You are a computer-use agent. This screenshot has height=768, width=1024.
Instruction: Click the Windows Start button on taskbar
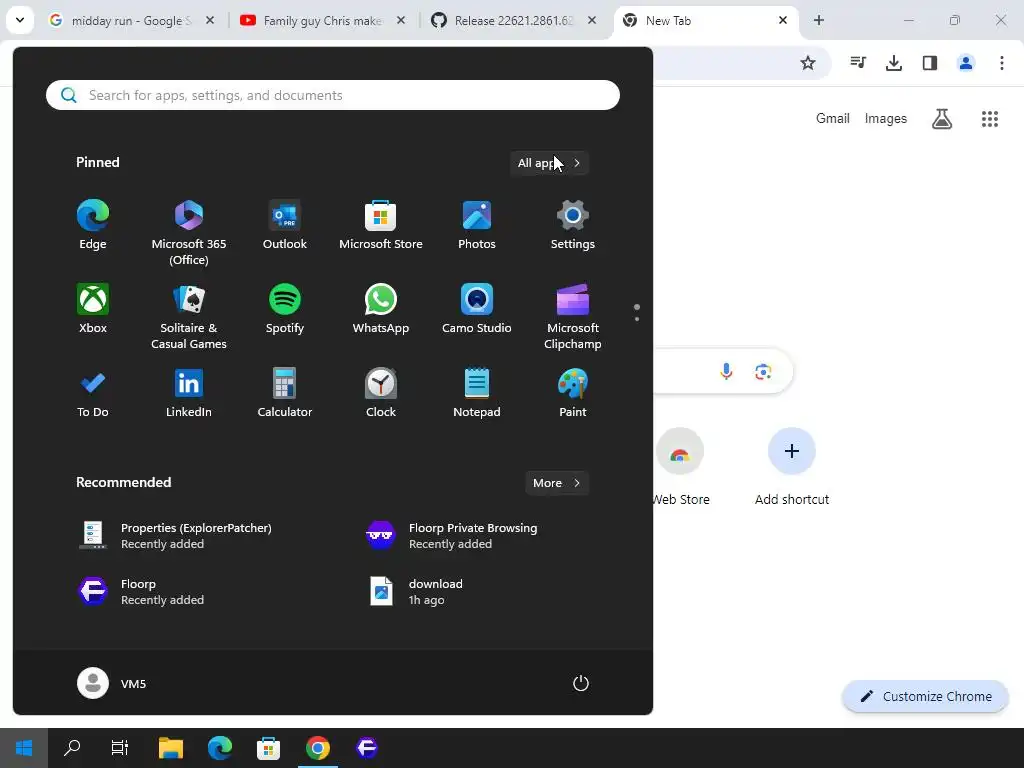[24, 748]
